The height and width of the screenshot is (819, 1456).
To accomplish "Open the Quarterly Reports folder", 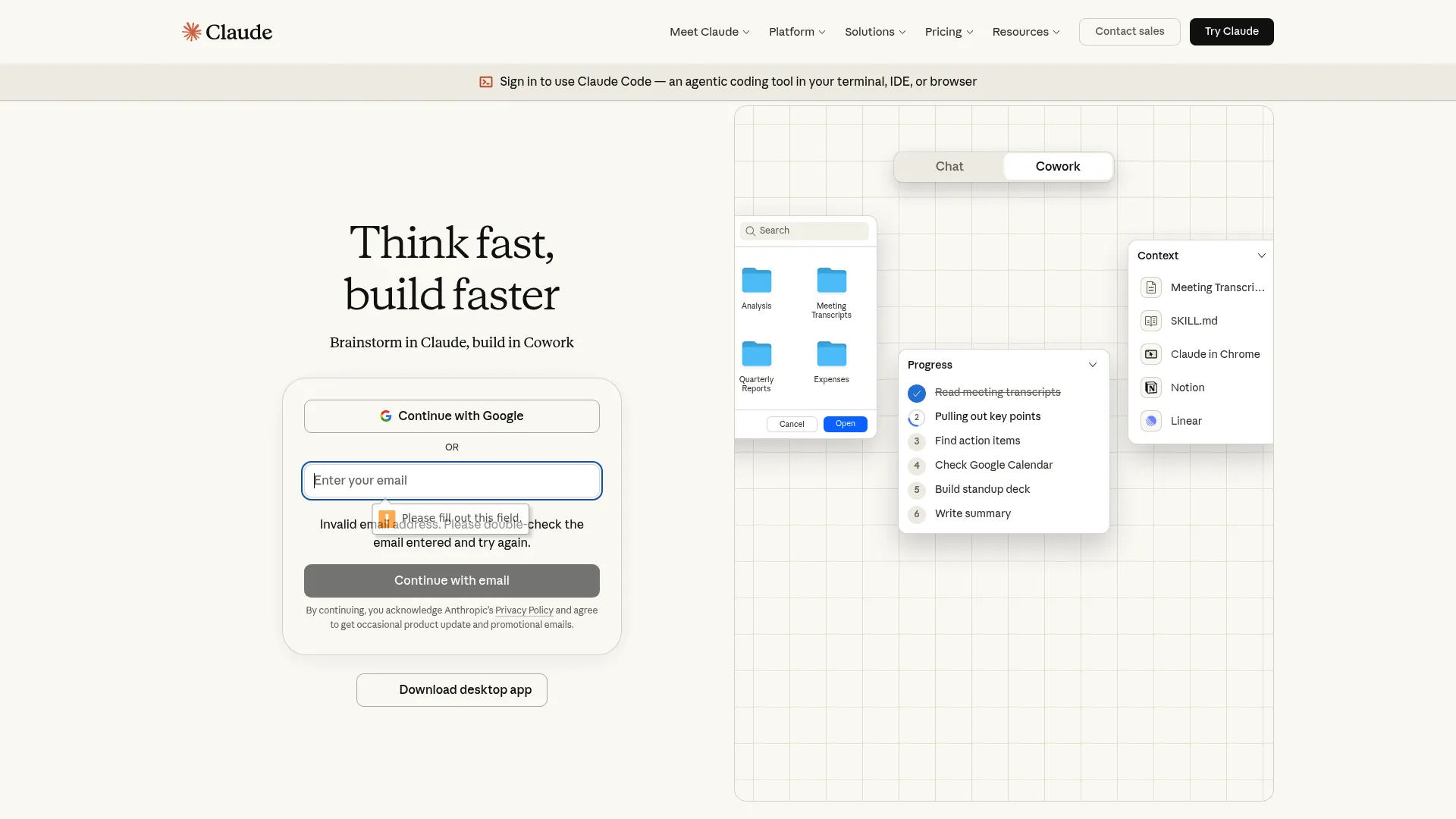I will click(x=756, y=353).
